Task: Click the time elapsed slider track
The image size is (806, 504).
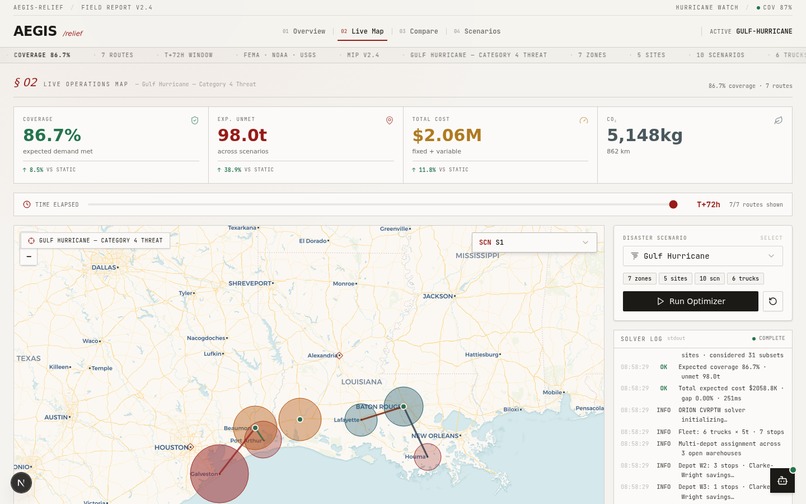Action: pyautogui.click(x=380, y=204)
